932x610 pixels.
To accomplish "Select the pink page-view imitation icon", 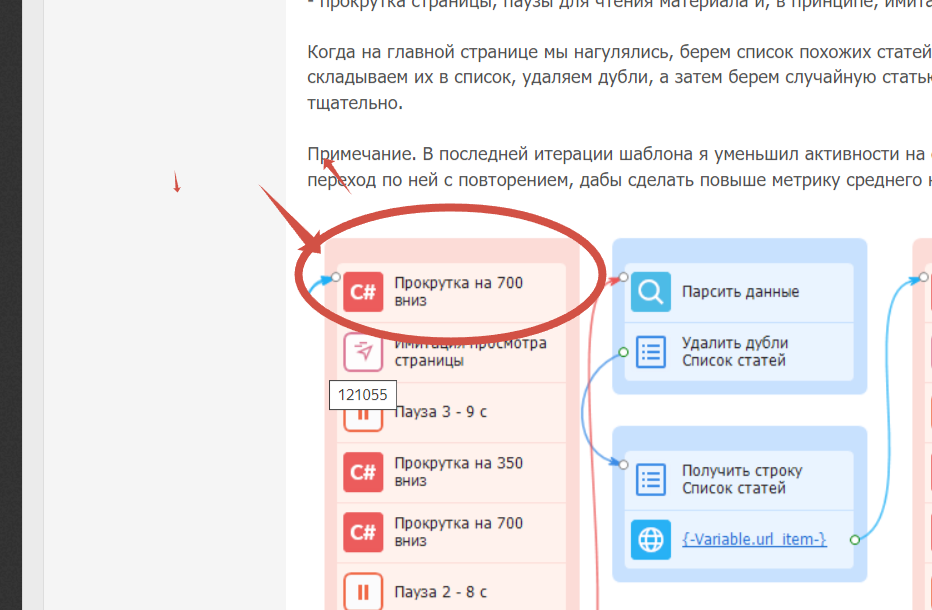I will point(363,352).
